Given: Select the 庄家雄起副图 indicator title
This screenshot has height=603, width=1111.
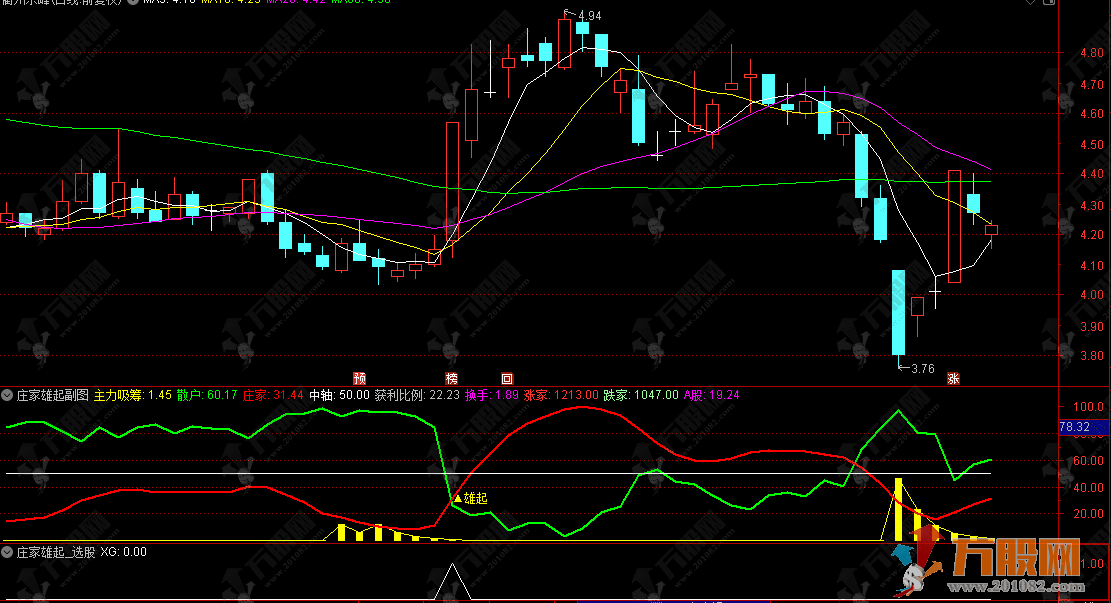Looking at the screenshot, I should click(x=52, y=395).
